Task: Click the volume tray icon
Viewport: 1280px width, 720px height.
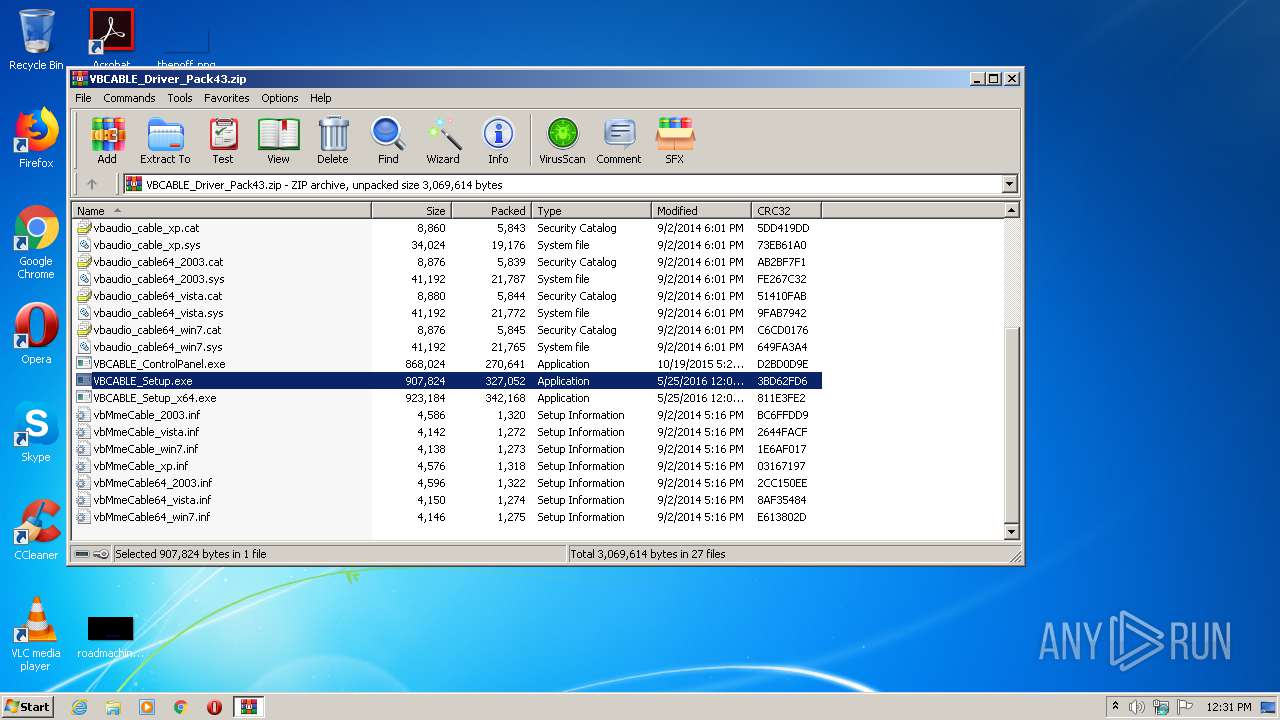Action: pos(1137,707)
